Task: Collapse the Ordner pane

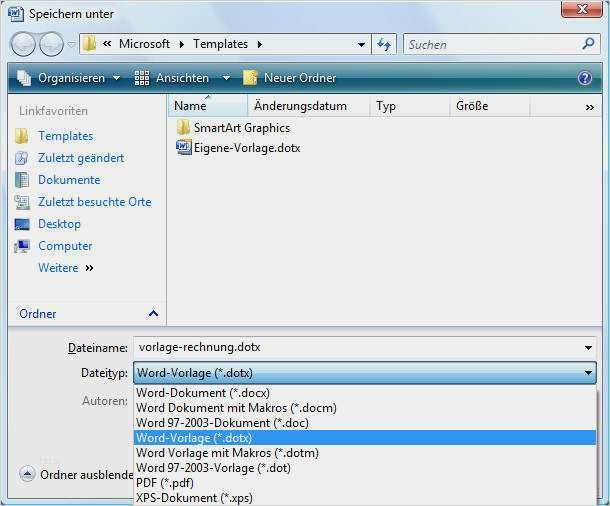Action: click(x=153, y=314)
